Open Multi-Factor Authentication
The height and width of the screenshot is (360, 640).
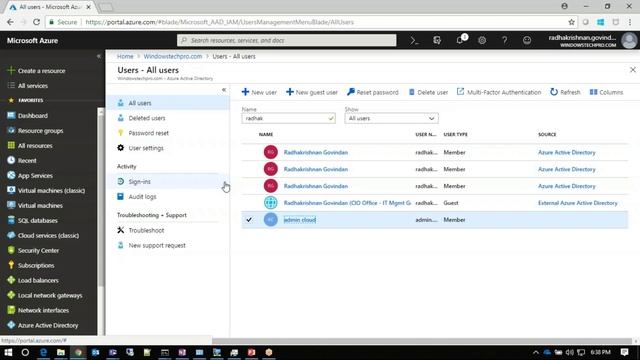point(499,92)
